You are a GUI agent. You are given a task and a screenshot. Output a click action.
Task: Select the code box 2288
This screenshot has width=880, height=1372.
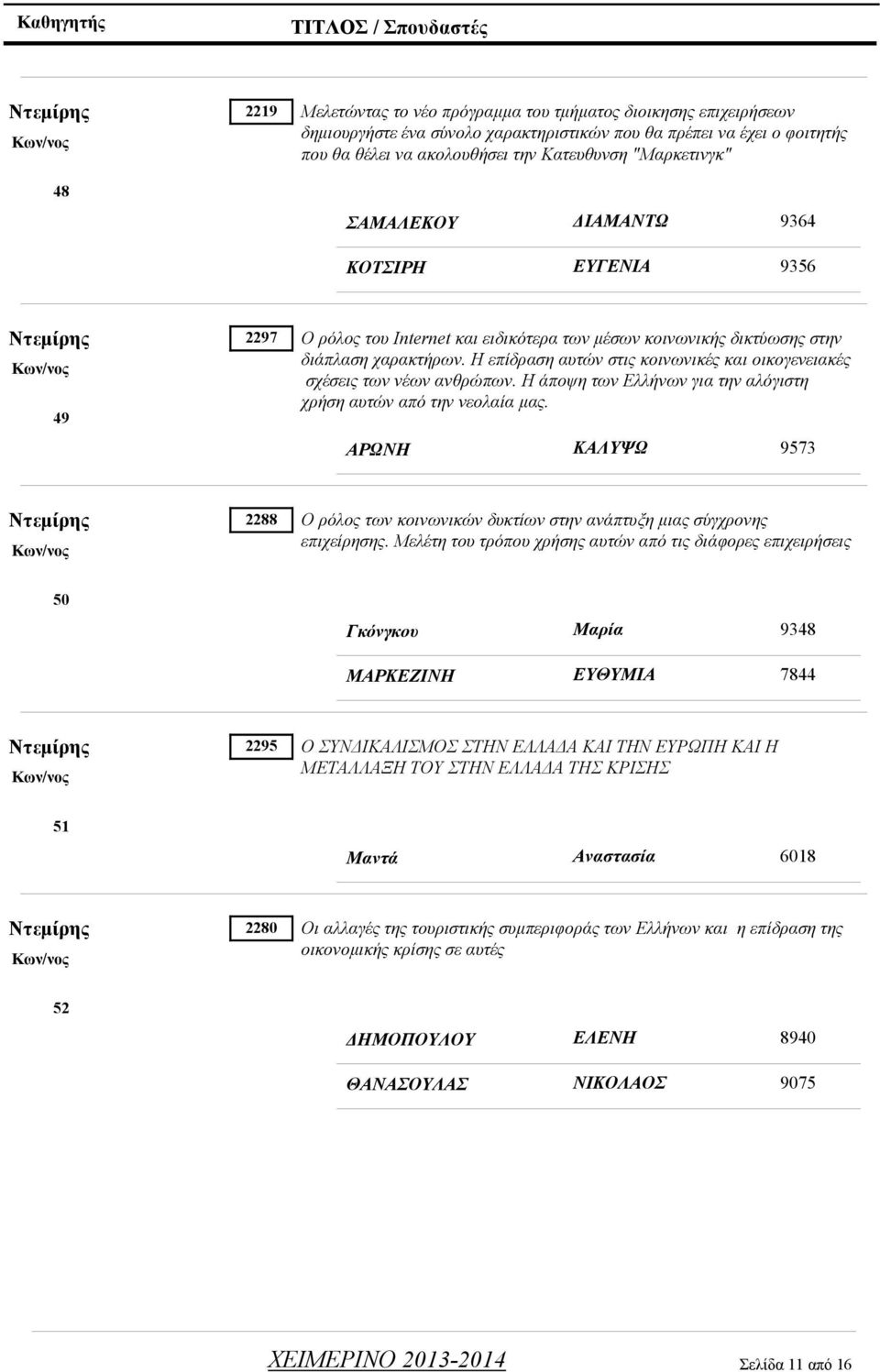(261, 520)
